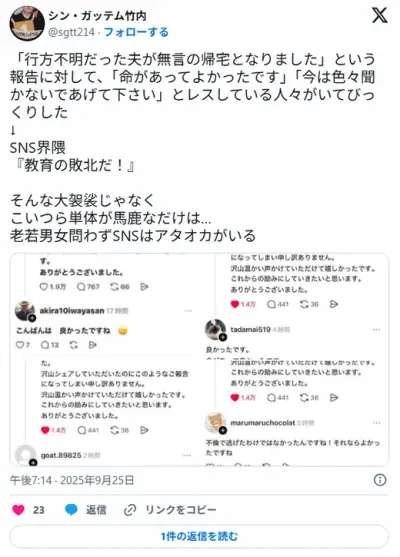The image size is (400, 557).
Task: Like the tweet with the pink heart
Action: (x=18, y=510)
